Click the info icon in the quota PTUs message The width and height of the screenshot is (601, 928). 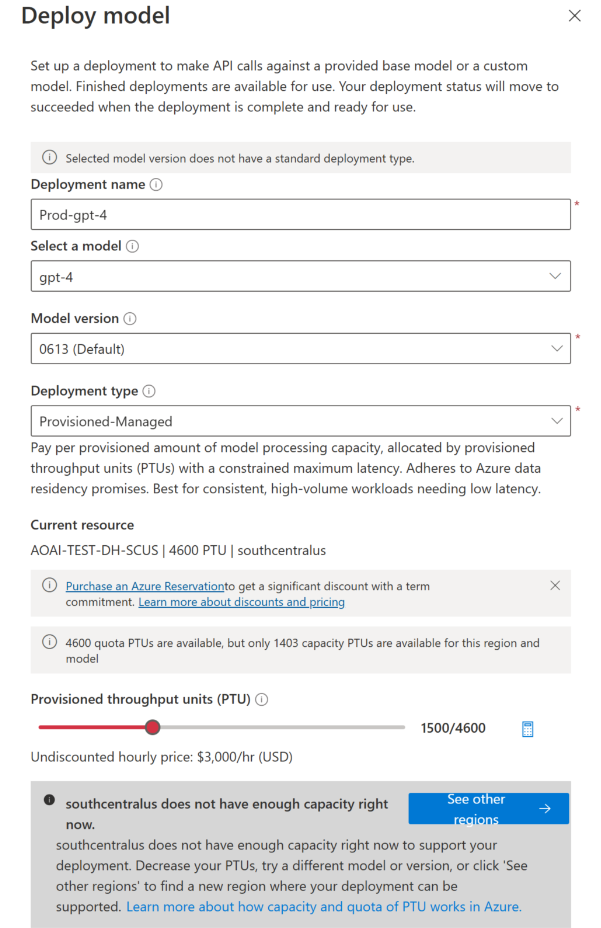click(49, 643)
